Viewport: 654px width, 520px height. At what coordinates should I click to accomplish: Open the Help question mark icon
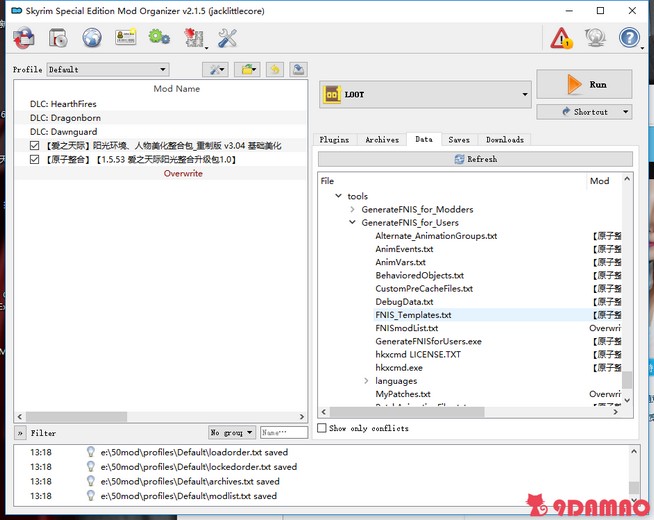(629, 38)
